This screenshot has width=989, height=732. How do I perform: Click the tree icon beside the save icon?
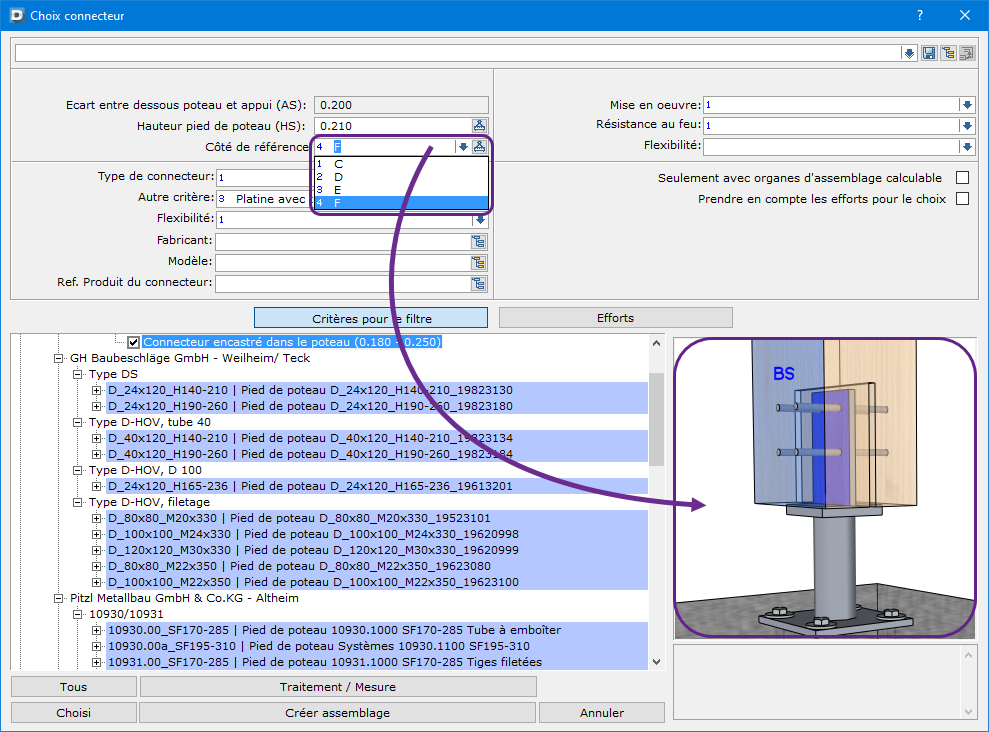click(948, 53)
